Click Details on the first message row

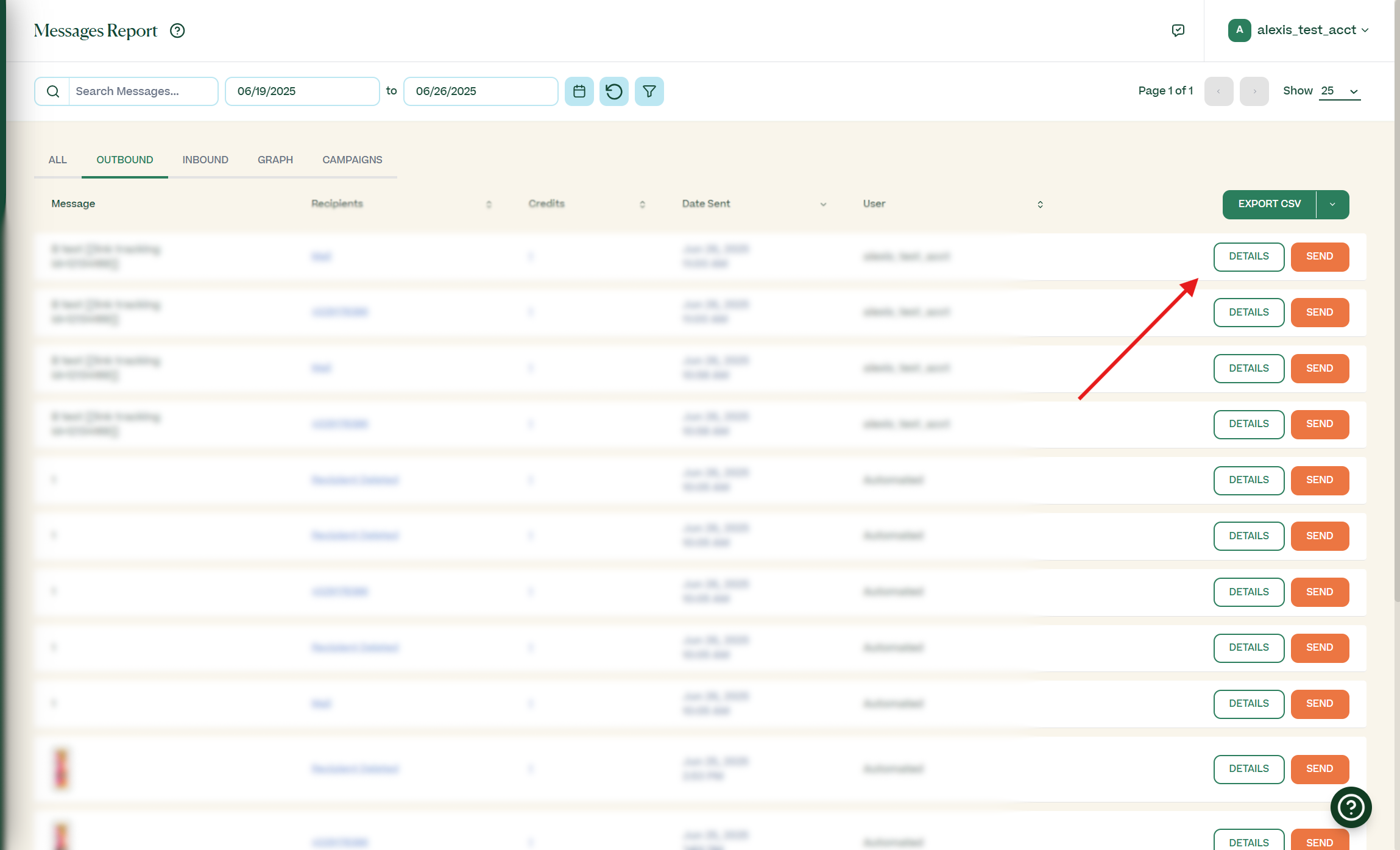[1248, 257]
